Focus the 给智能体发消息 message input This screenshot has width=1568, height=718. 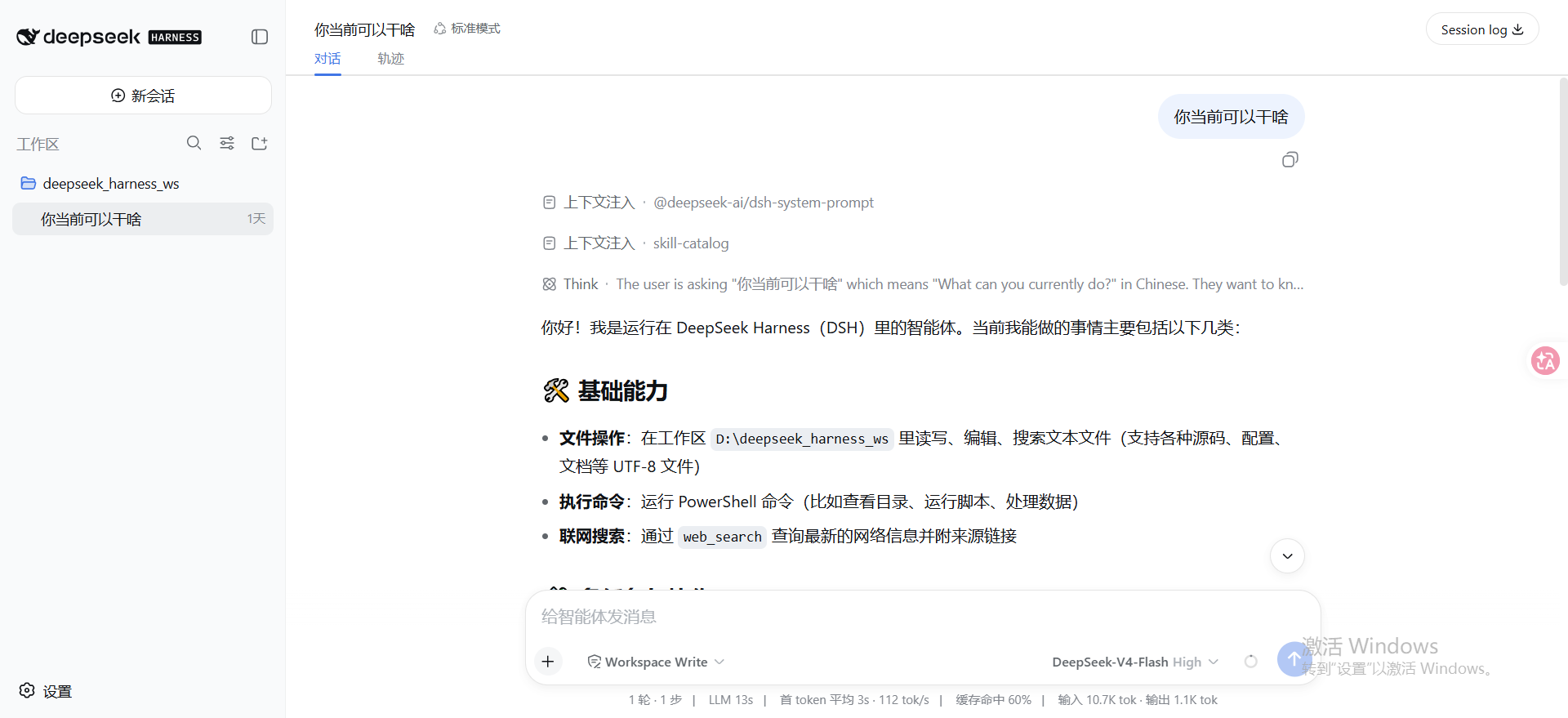(923, 617)
